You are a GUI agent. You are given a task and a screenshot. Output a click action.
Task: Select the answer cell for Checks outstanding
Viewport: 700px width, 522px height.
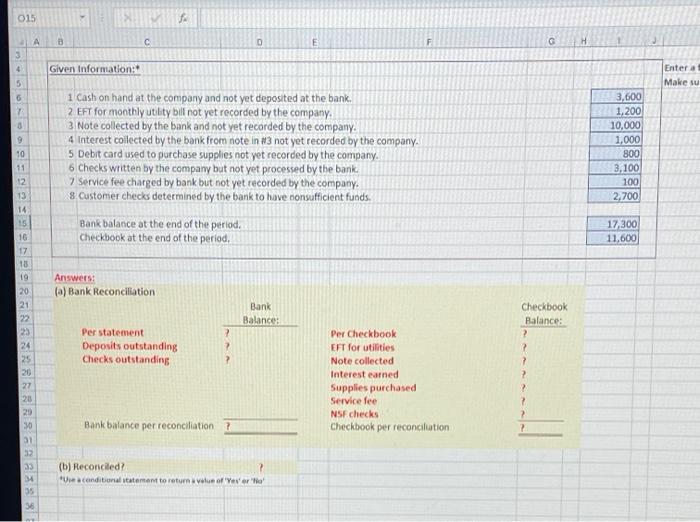(260, 359)
